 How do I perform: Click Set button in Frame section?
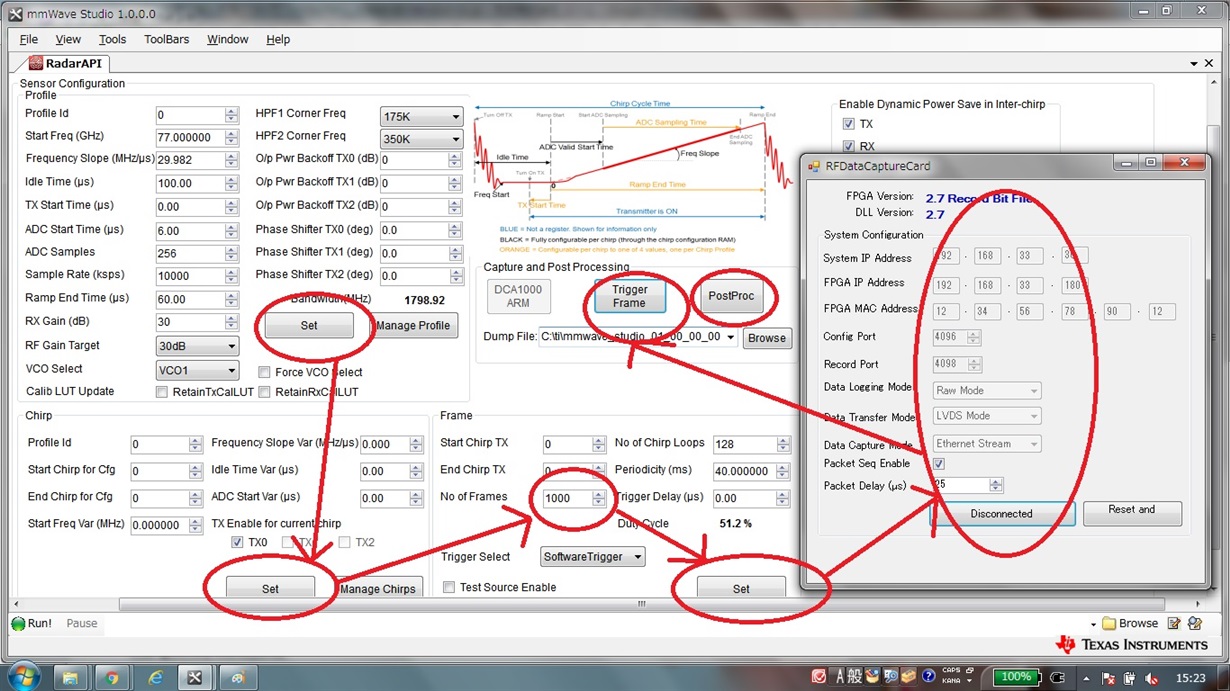(x=741, y=589)
